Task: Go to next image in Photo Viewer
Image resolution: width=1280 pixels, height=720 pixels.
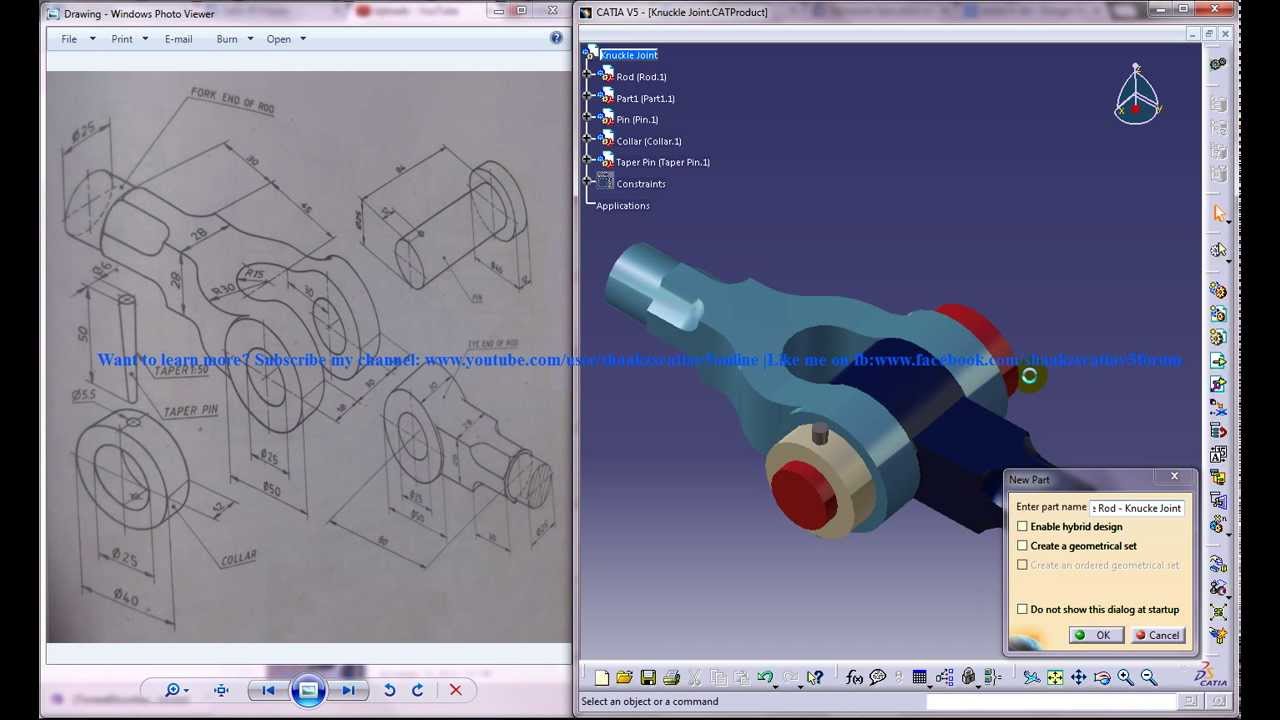Action: click(347, 690)
